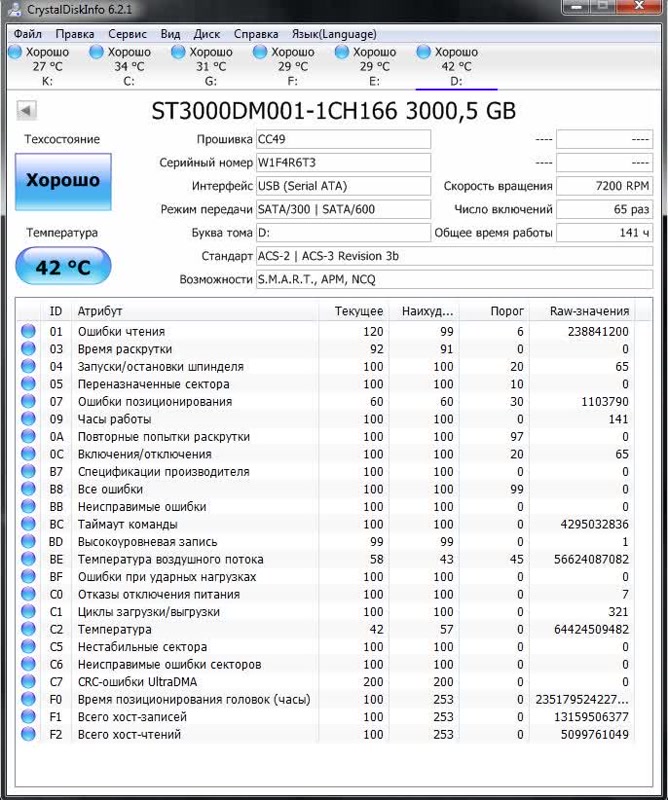The width and height of the screenshot is (668, 800).
Task: Click the Возможности field S.M.A.R.T., APM, NCQ
Action: 454,280
